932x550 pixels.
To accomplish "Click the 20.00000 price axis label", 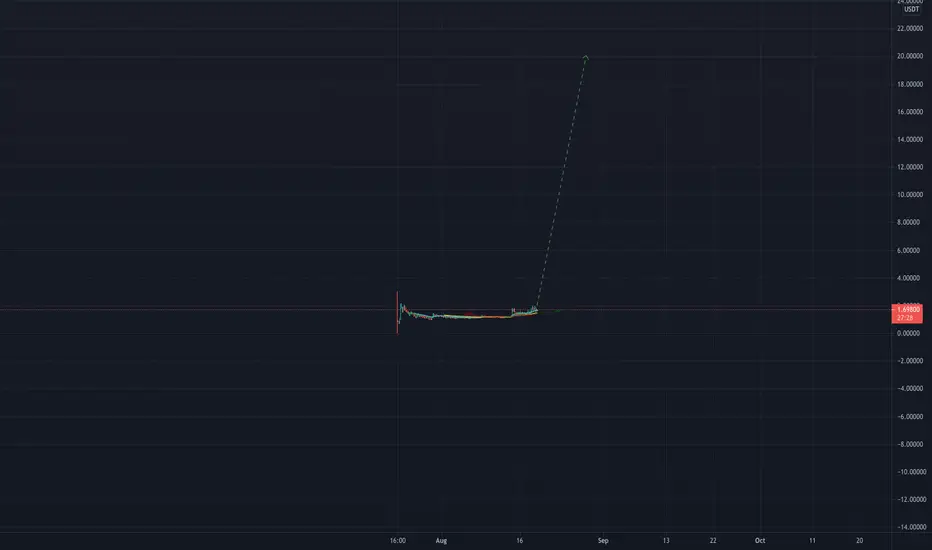I will (x=910, y=56).
